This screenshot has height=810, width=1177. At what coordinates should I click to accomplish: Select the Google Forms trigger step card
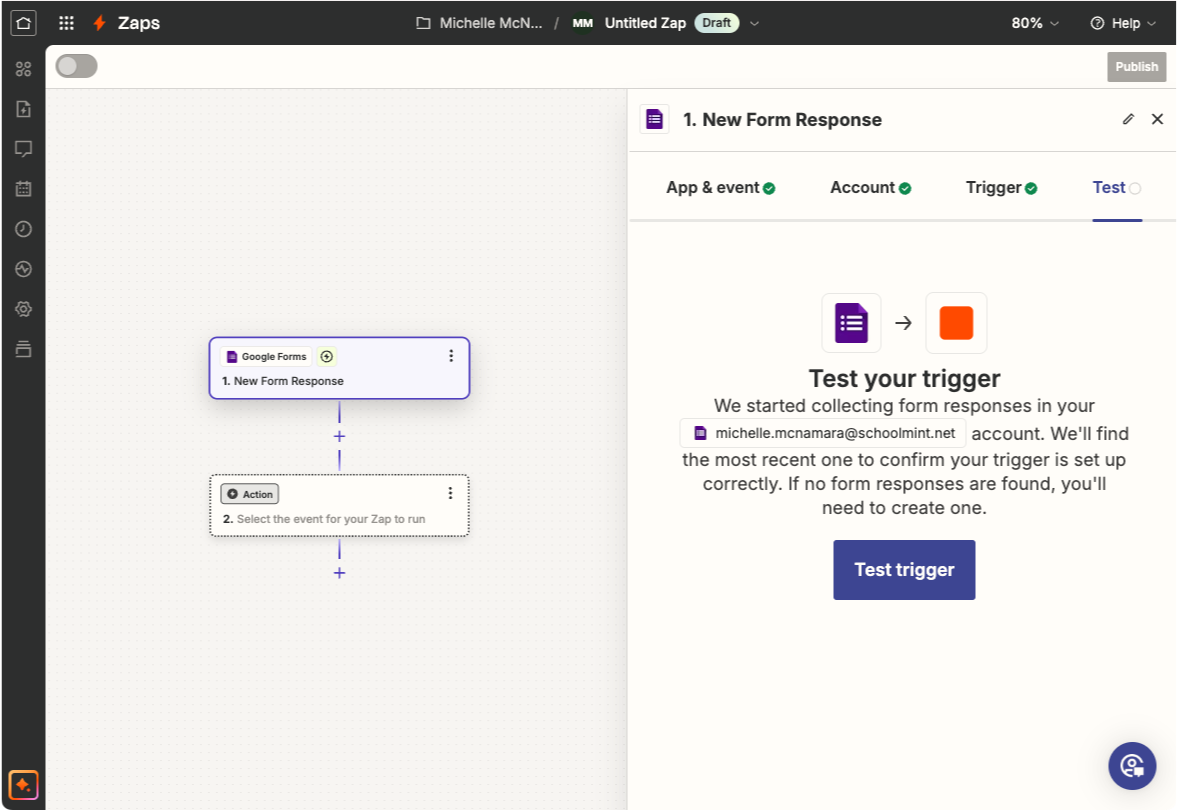tap(339, 368)
